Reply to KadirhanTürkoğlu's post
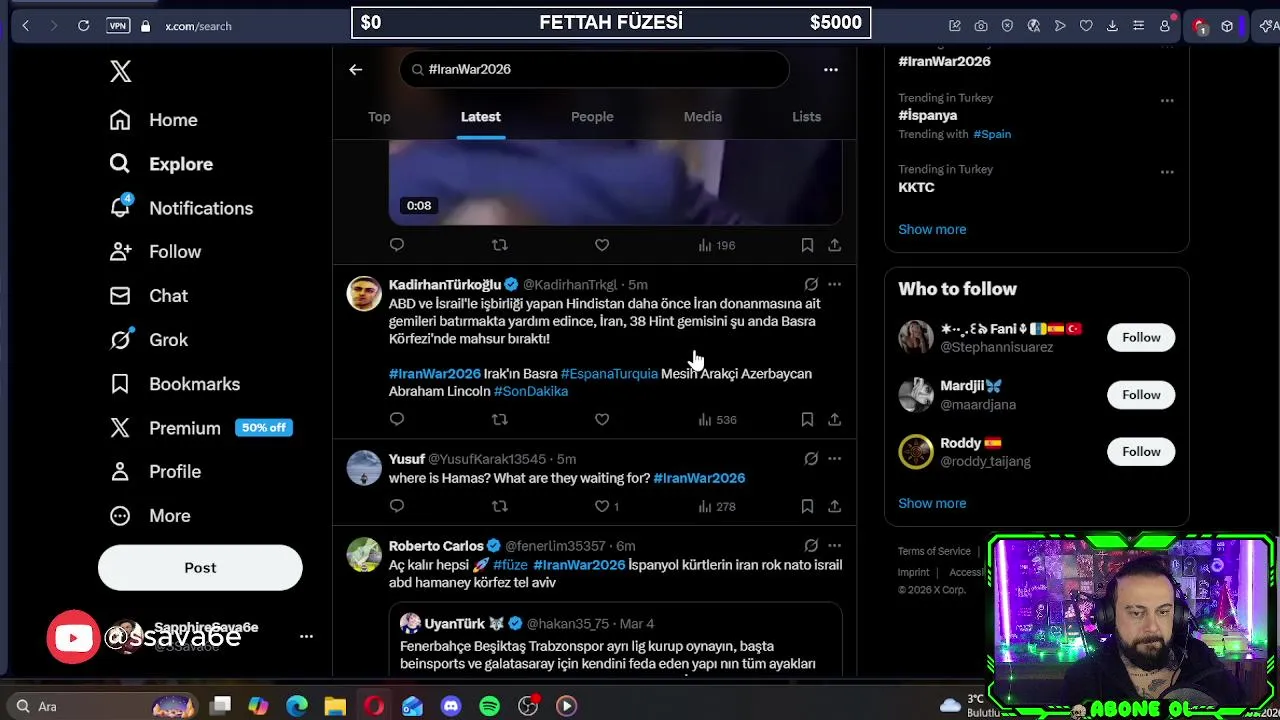This screenshot has height=720, width=1280. [x=397, y=420]
